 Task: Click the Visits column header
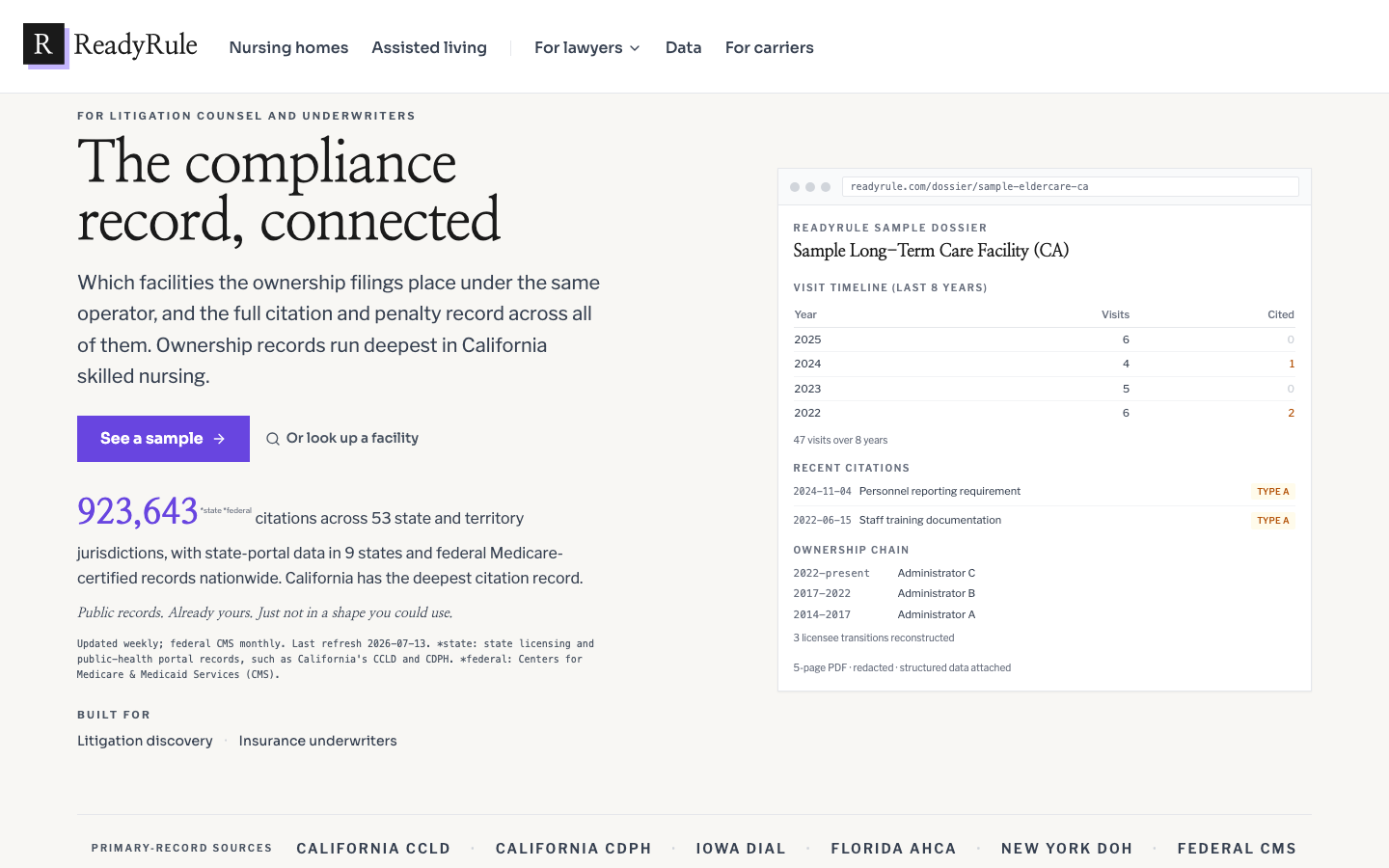pos(1115,314)
